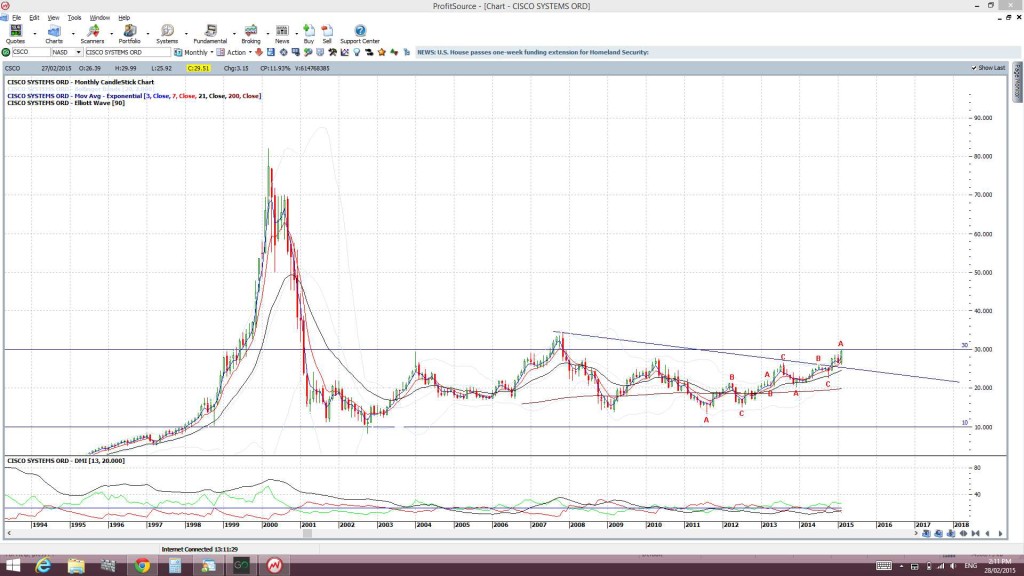
Task: Toggle the Show Last checkbox
Action: pos(974,68)
